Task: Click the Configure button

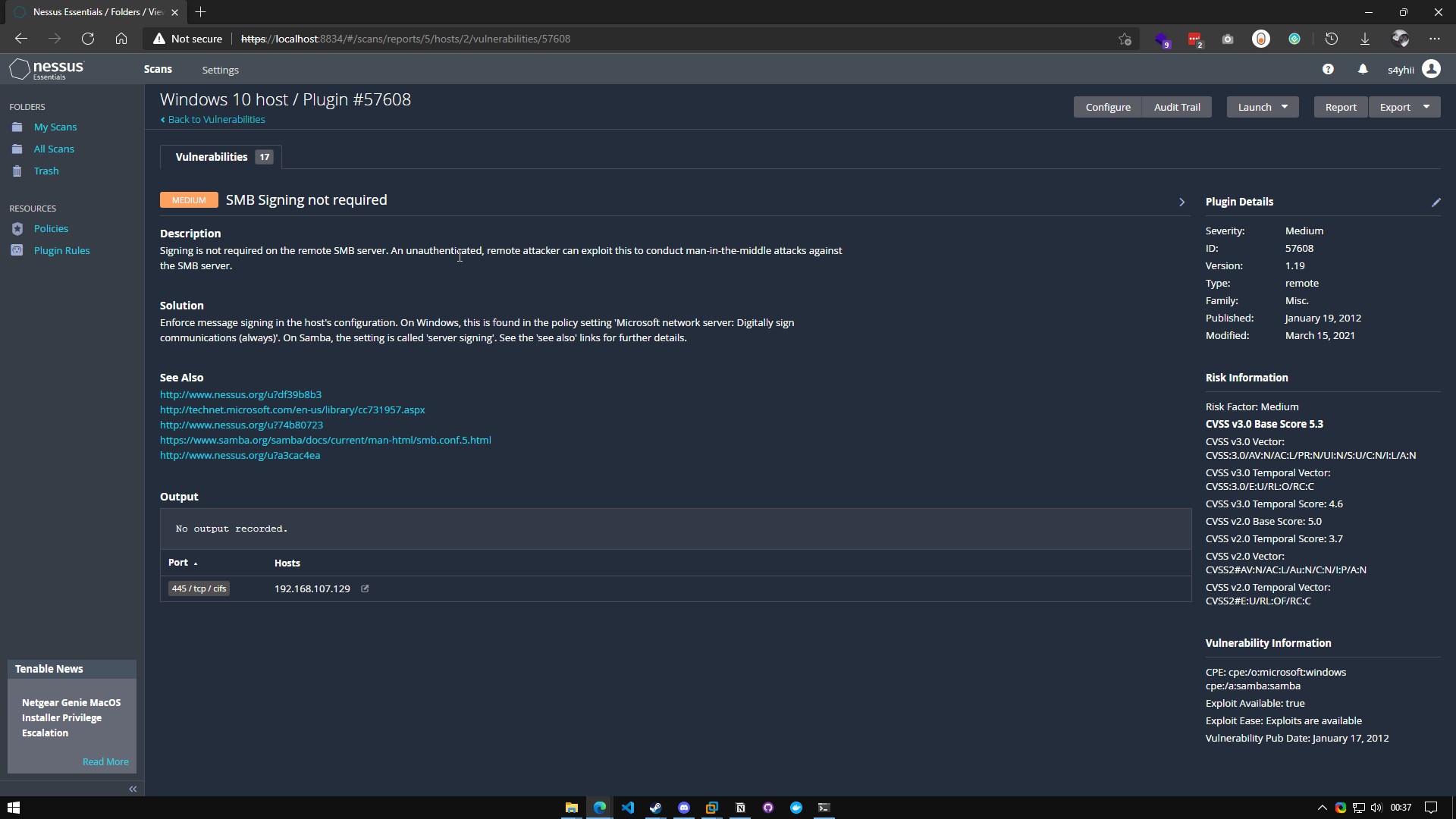Action: point(1107,107)
